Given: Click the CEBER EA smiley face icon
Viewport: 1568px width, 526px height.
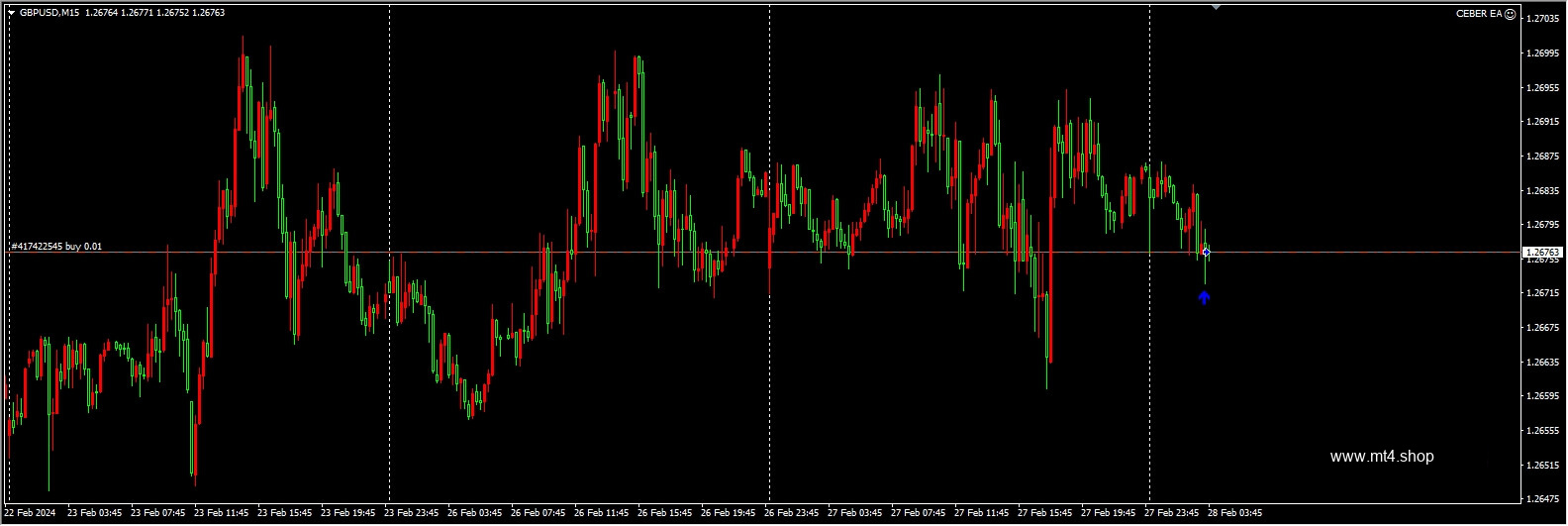Looking at the screenshot, I should [x=1511, y=13].
